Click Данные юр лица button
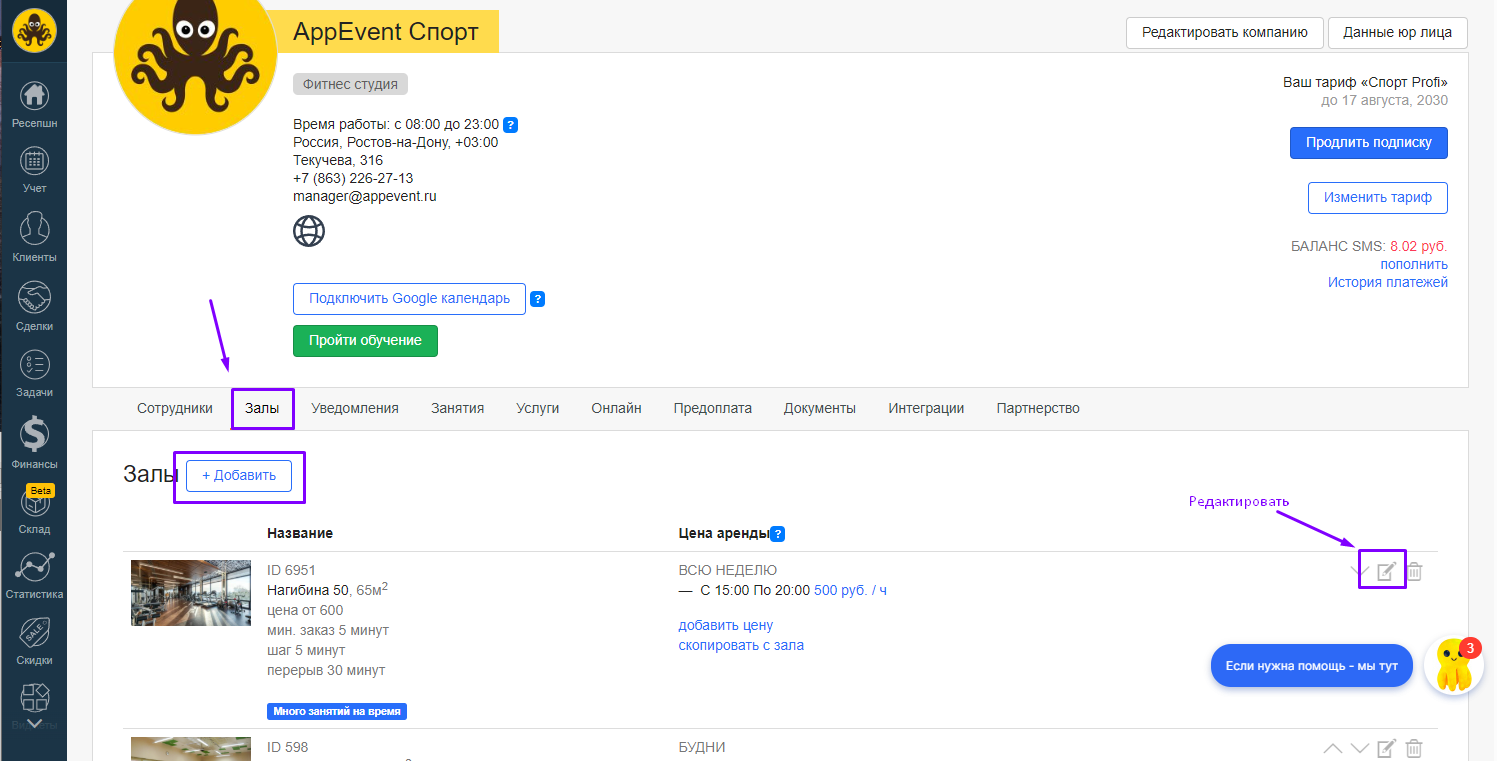1497x761 pixels. click(x=1398, y=32)
